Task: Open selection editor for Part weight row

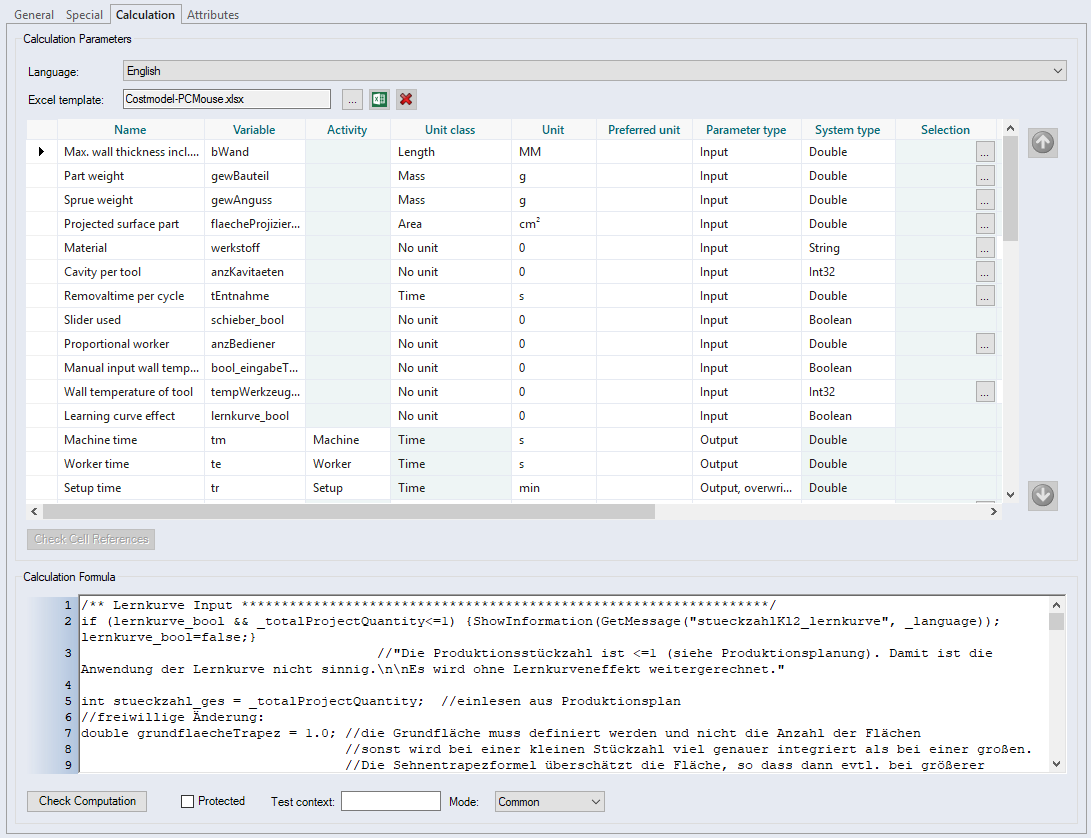Action: coord(985,176)
